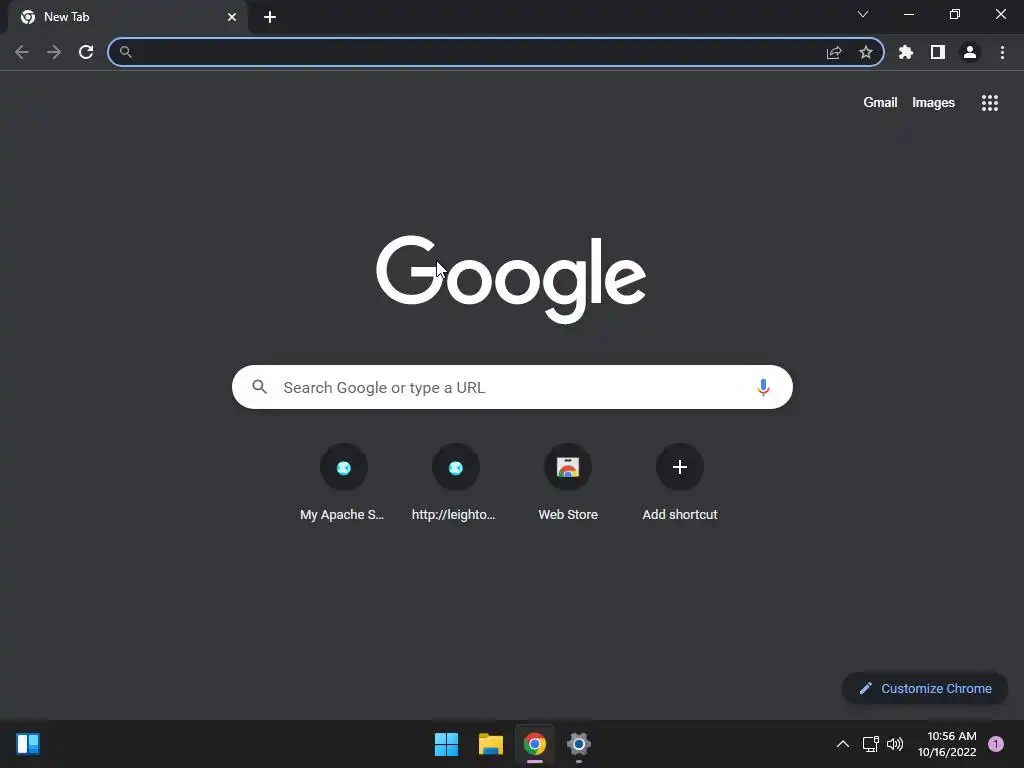Click the Google logo
The height and width of the screenshot is (768, 1024).
tap(511, 280)
